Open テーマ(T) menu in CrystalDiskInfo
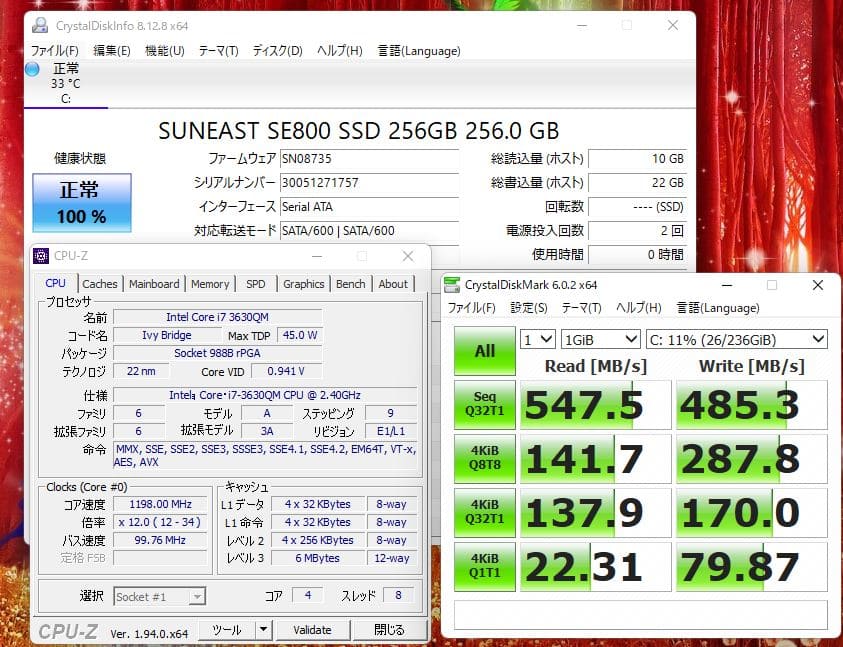The width and height of the screenshot is (843, 647). pos(218,51)
